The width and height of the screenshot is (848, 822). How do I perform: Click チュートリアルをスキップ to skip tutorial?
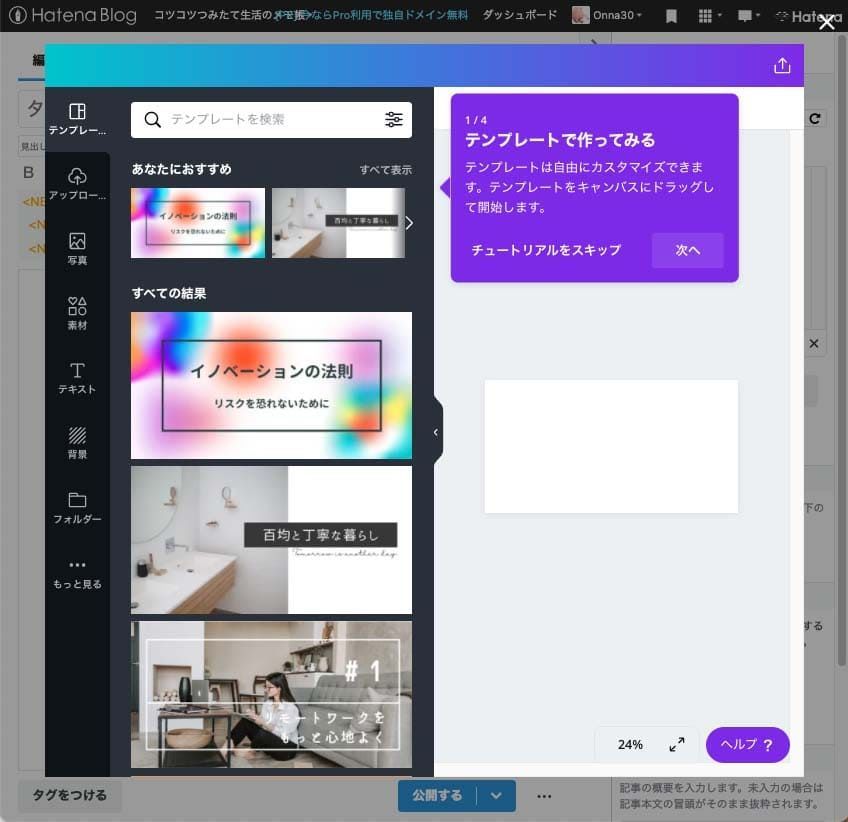546,250
